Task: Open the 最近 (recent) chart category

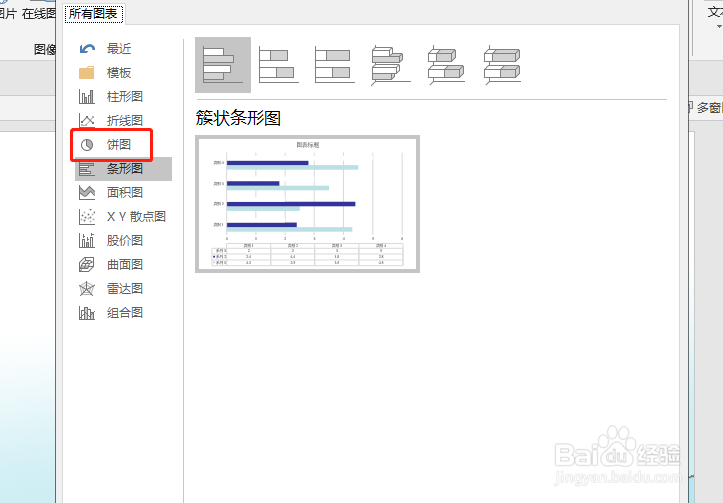Action: 124,48
